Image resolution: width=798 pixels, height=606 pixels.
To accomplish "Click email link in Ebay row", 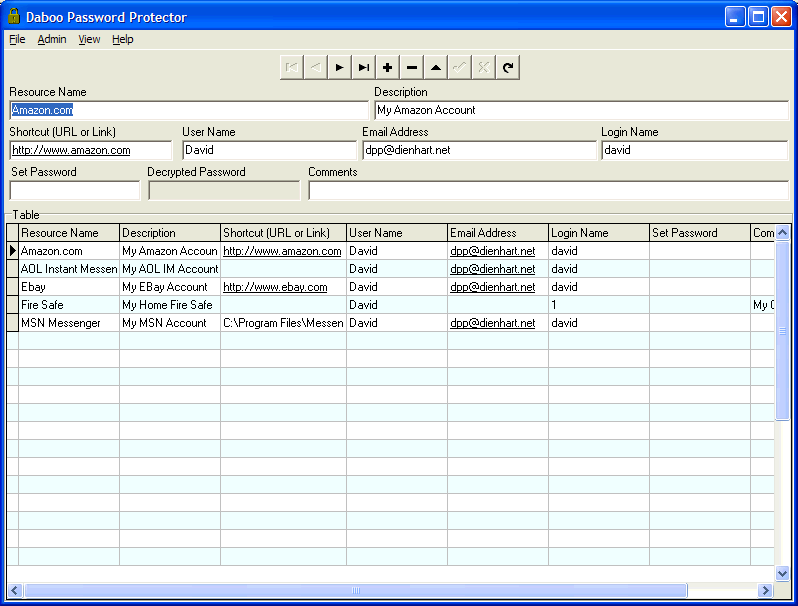I will [x=492, y=287].
